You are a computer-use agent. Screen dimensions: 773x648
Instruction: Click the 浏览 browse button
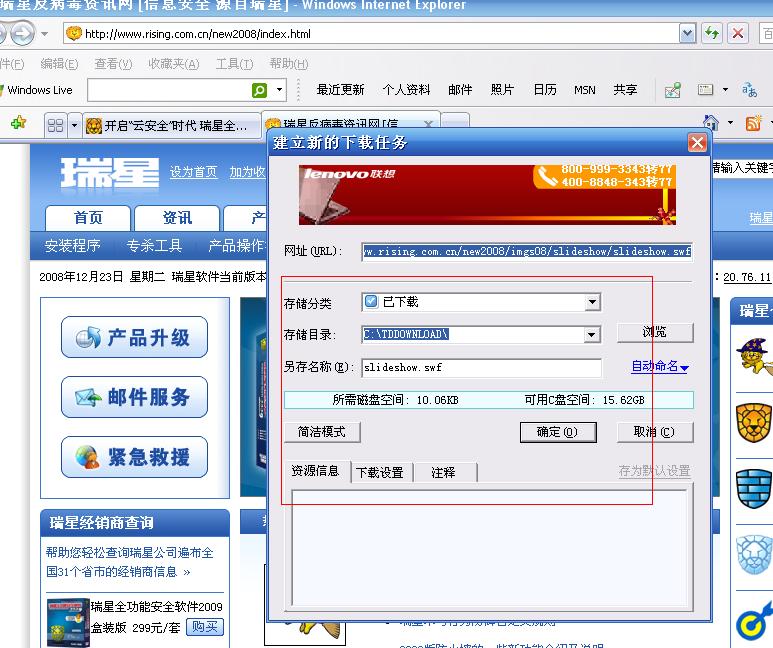pos(655,332)
